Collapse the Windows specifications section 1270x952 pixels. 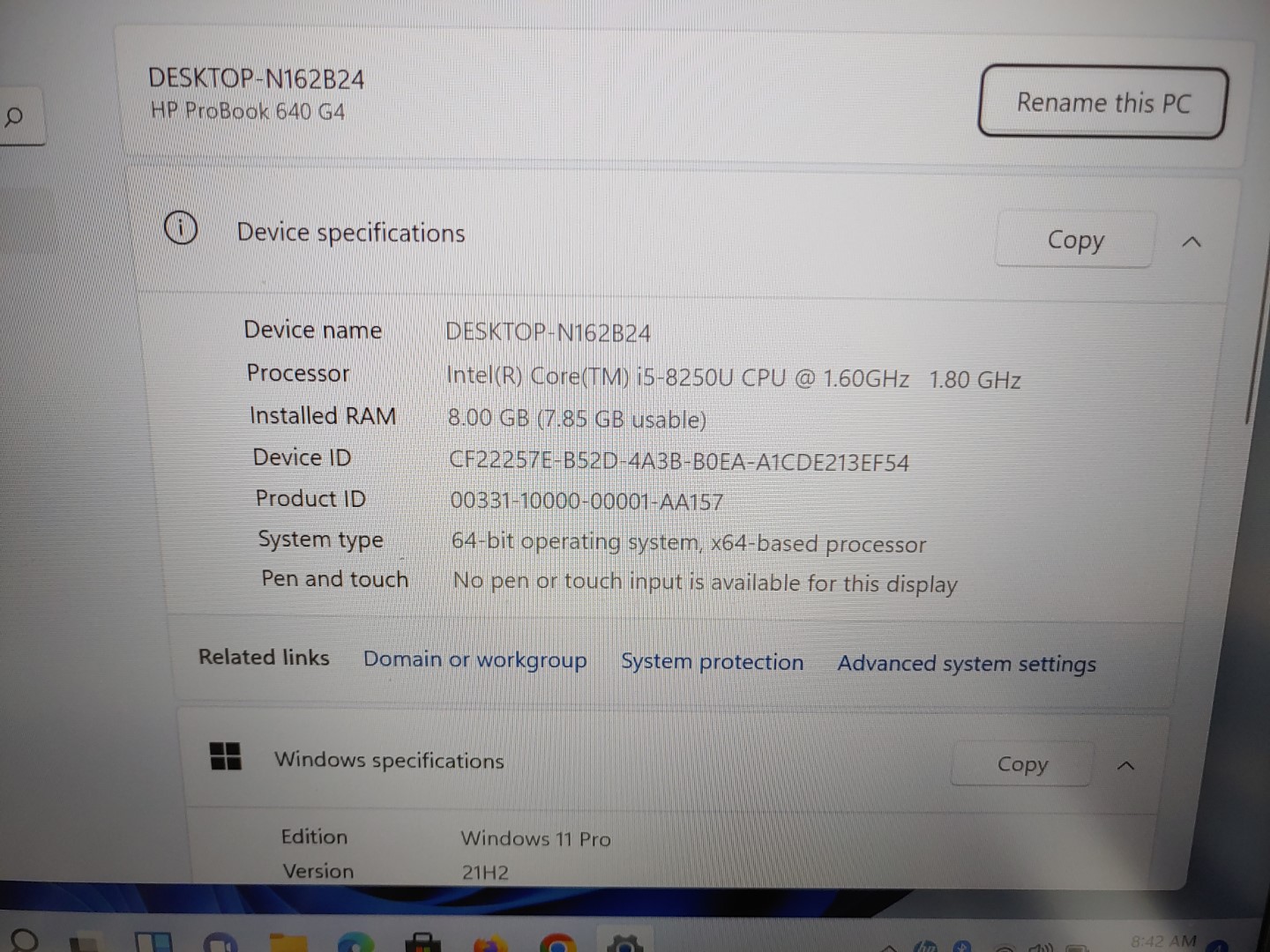1125,765
